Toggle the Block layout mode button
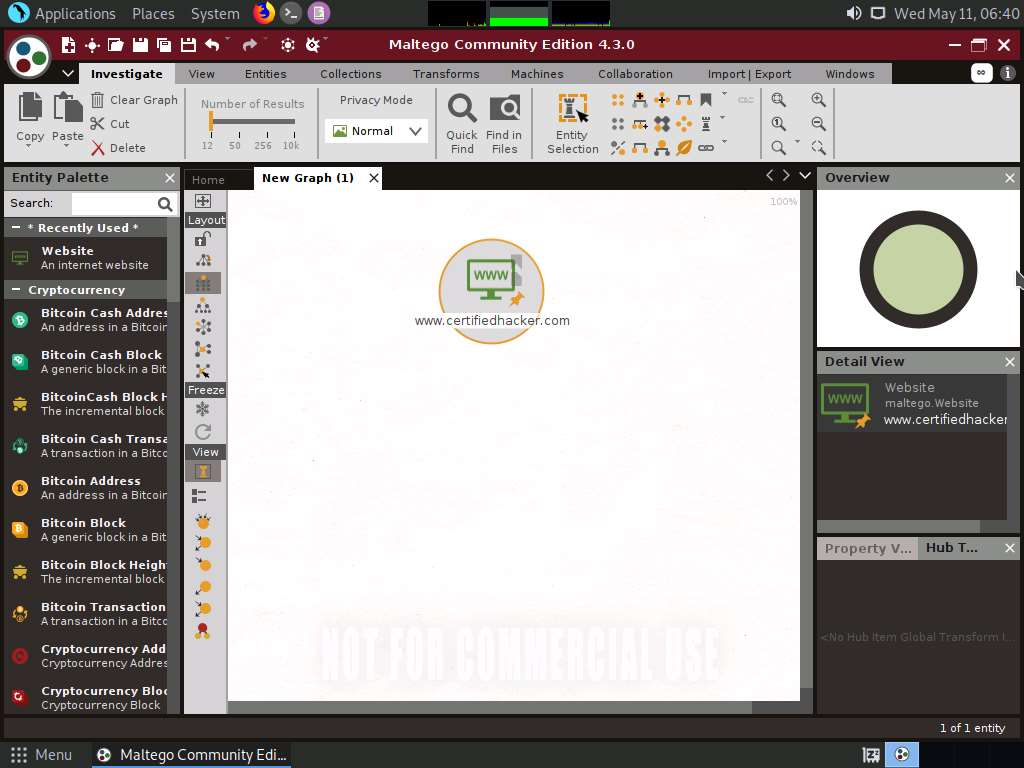 click(x=203, y=283)
